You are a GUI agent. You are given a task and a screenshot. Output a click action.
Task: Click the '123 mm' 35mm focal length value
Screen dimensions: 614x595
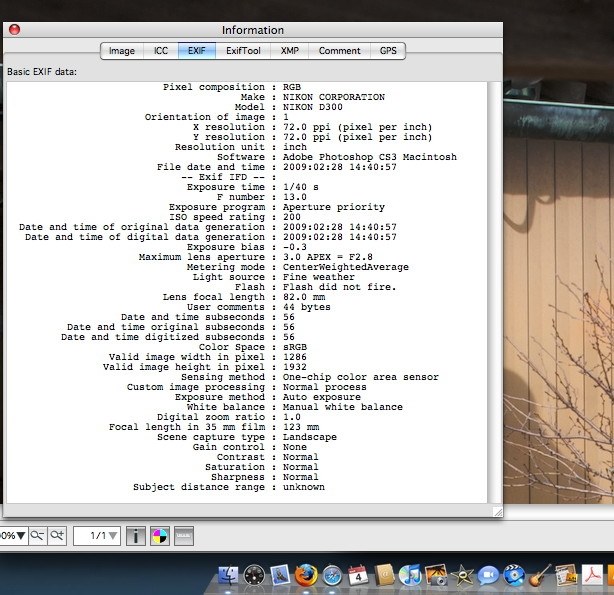click(x=301, y=427)
